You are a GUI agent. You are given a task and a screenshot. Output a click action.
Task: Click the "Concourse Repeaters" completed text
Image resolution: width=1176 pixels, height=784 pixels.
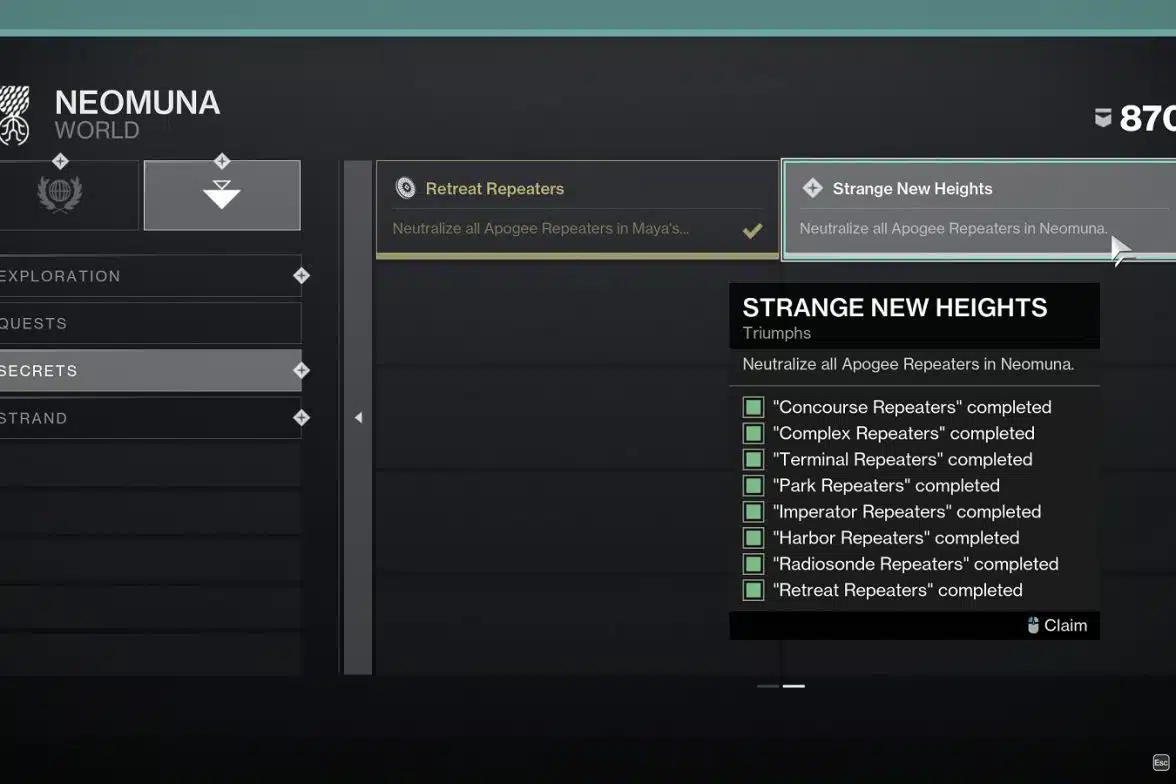912,407
